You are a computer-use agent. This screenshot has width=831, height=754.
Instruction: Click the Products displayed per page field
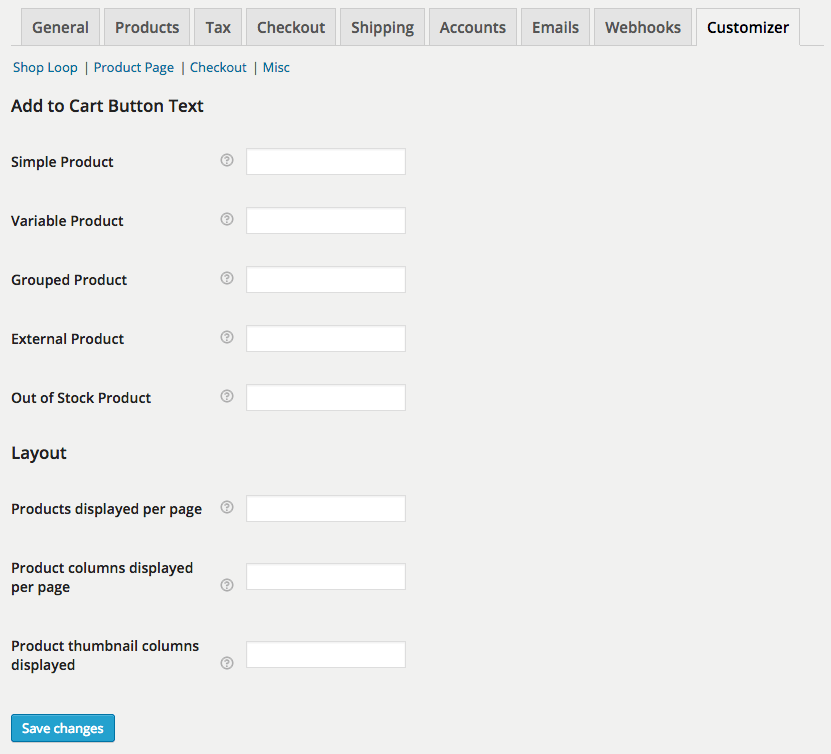(326, 509)
